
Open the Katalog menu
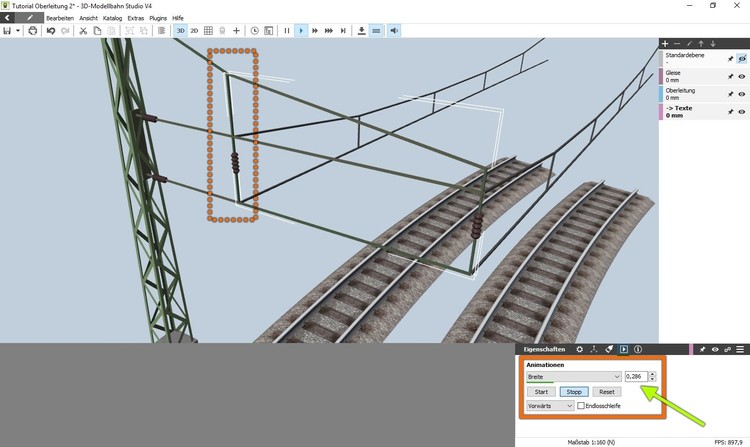pos(112,18)
